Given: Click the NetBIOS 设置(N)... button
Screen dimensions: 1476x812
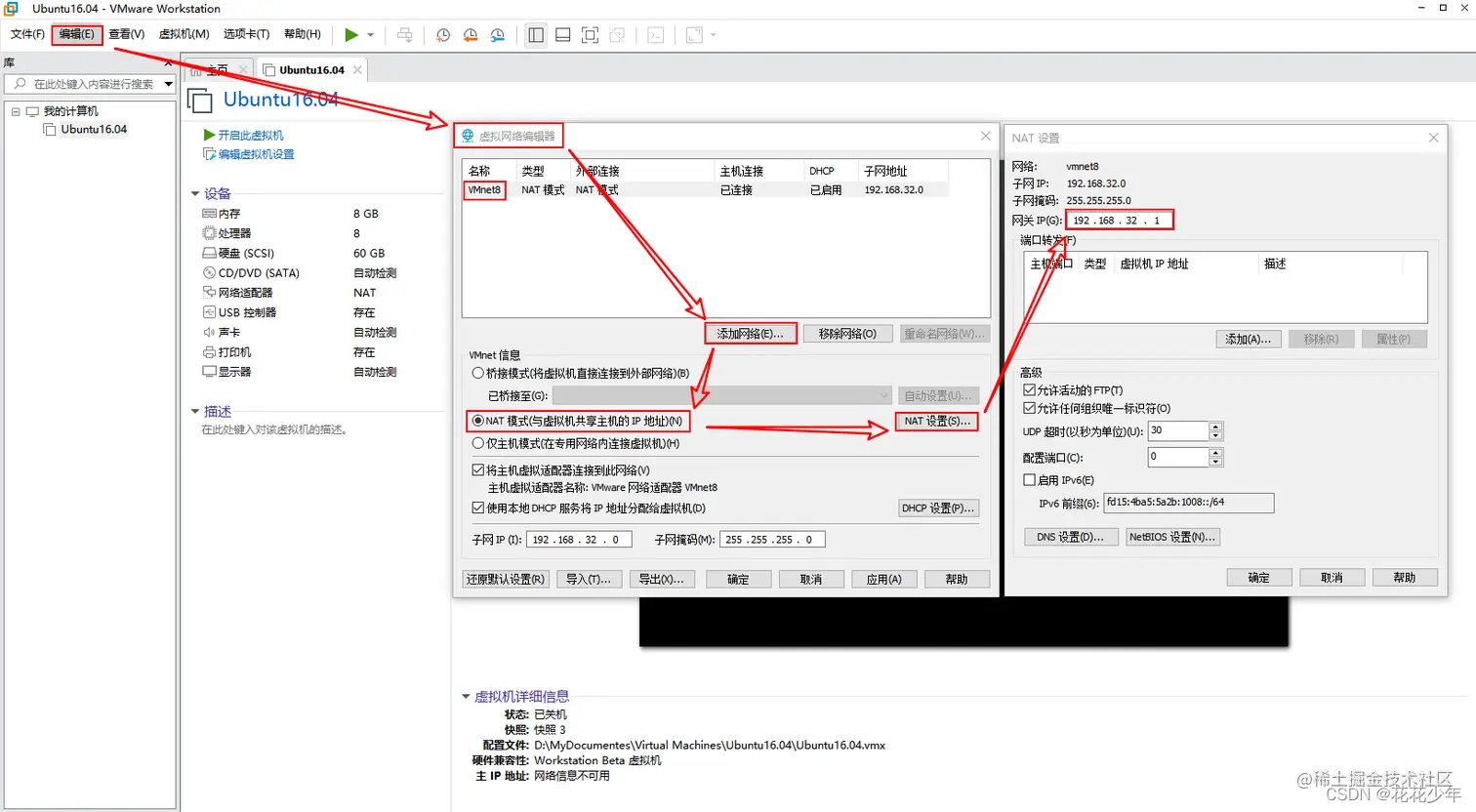Looking at the screenshot, I should coord(1172,537).
